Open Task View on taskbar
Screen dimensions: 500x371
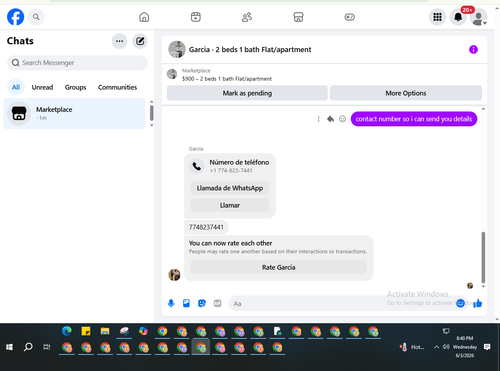tap(47, 347)
